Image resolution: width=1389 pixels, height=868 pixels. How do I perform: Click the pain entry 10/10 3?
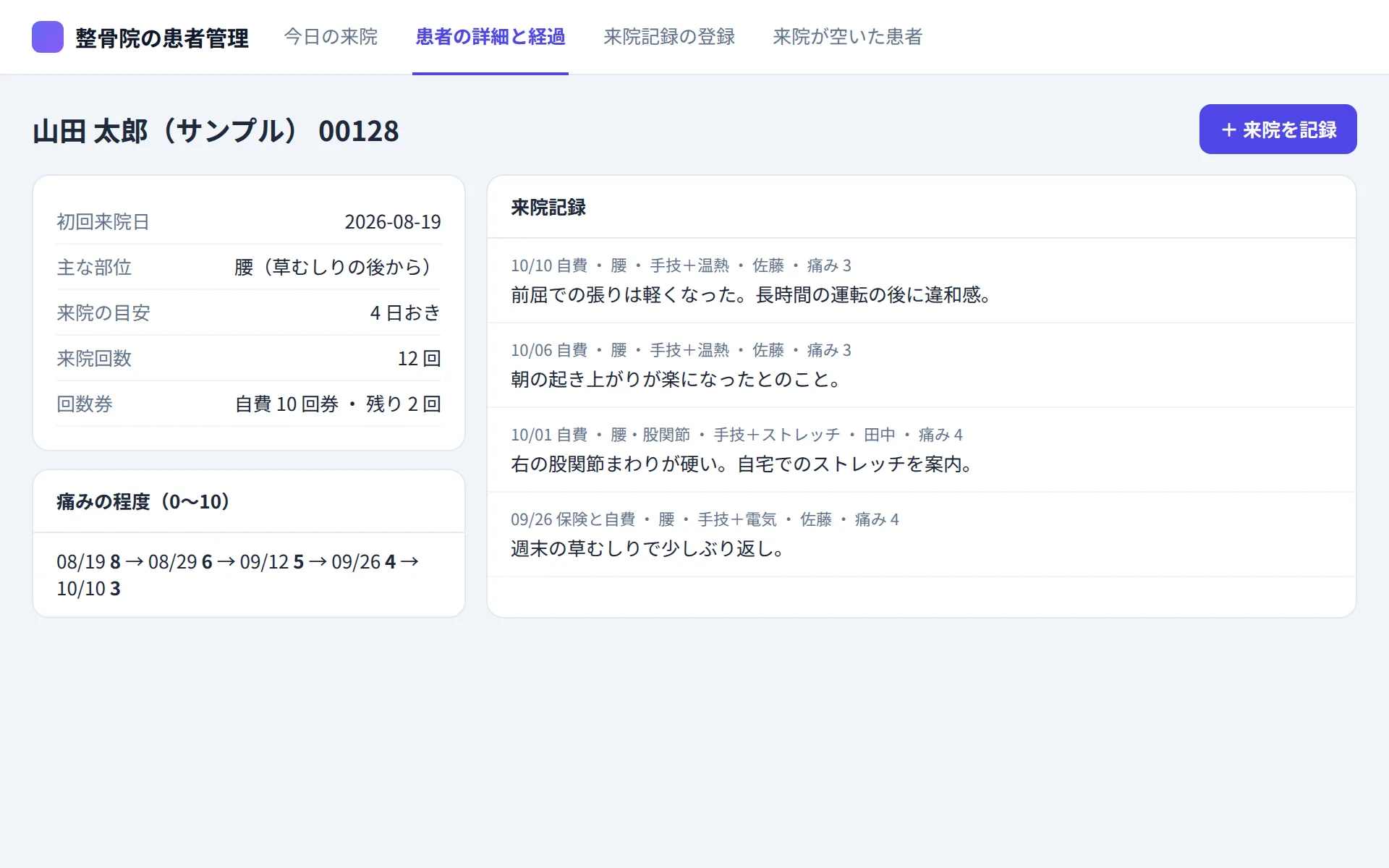88,589
